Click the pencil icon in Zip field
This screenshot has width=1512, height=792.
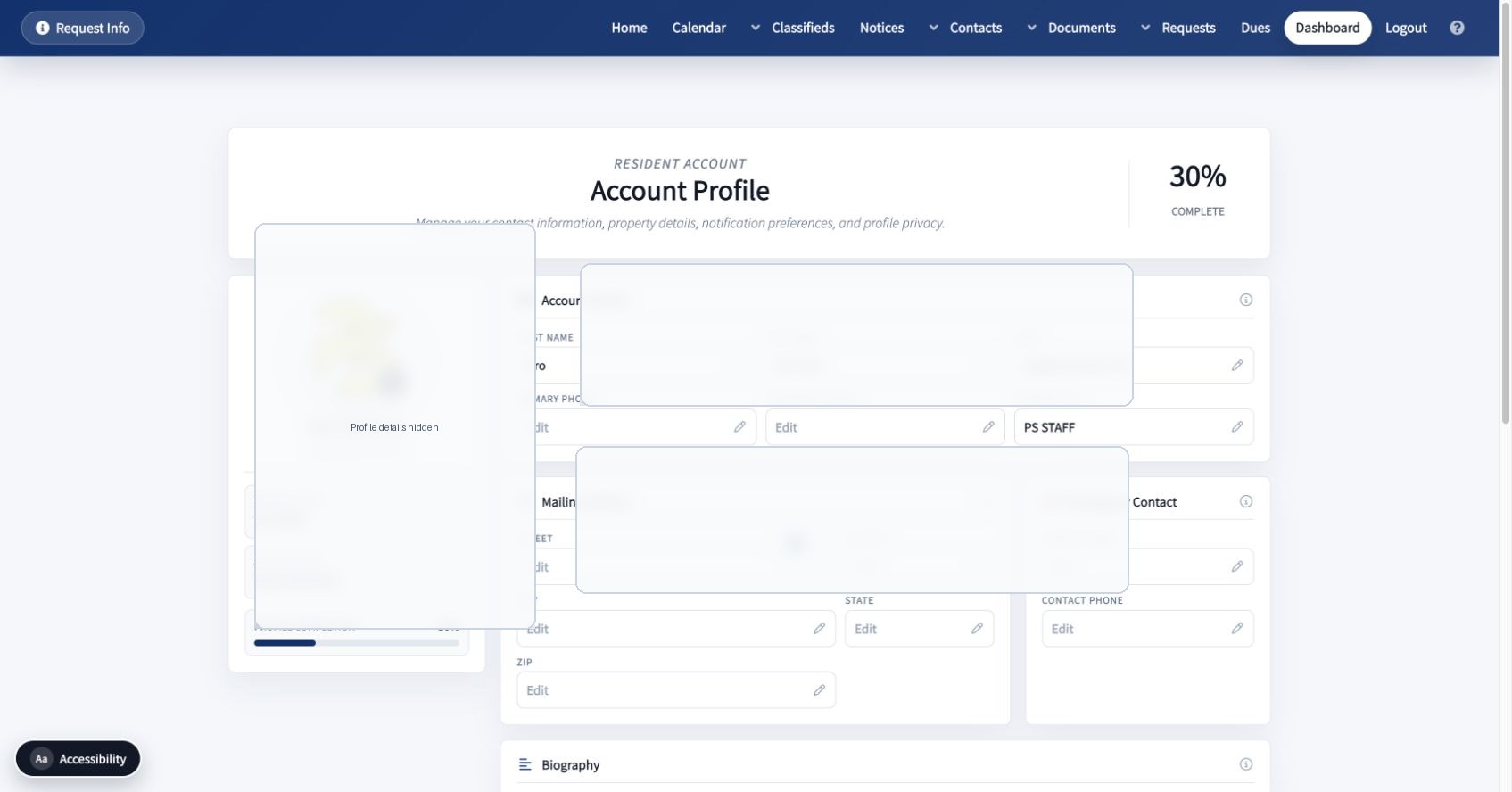point(819,690)
